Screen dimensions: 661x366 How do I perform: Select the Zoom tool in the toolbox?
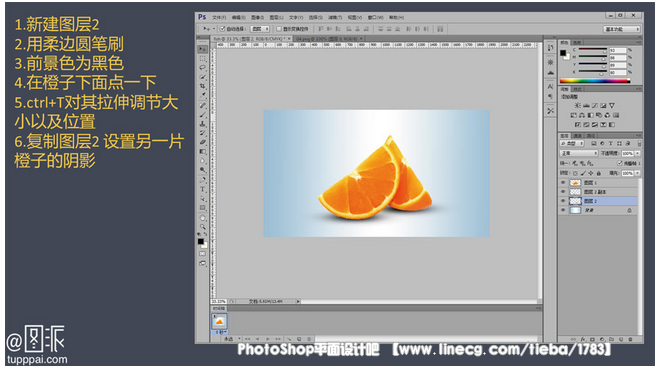pos(203,227)
